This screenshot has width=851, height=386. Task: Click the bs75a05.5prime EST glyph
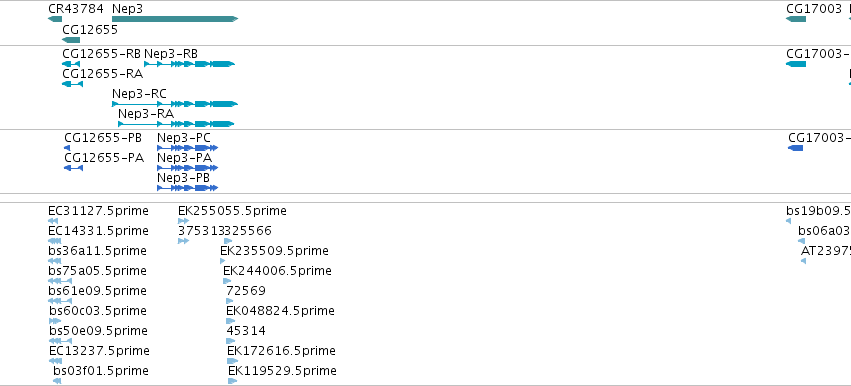coord(60,281)
